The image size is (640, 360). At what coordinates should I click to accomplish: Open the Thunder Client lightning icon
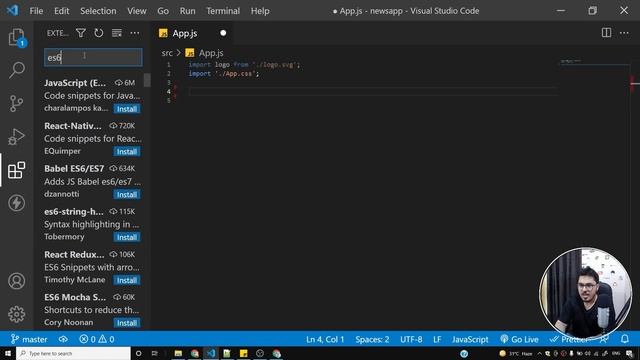point(17,203)
